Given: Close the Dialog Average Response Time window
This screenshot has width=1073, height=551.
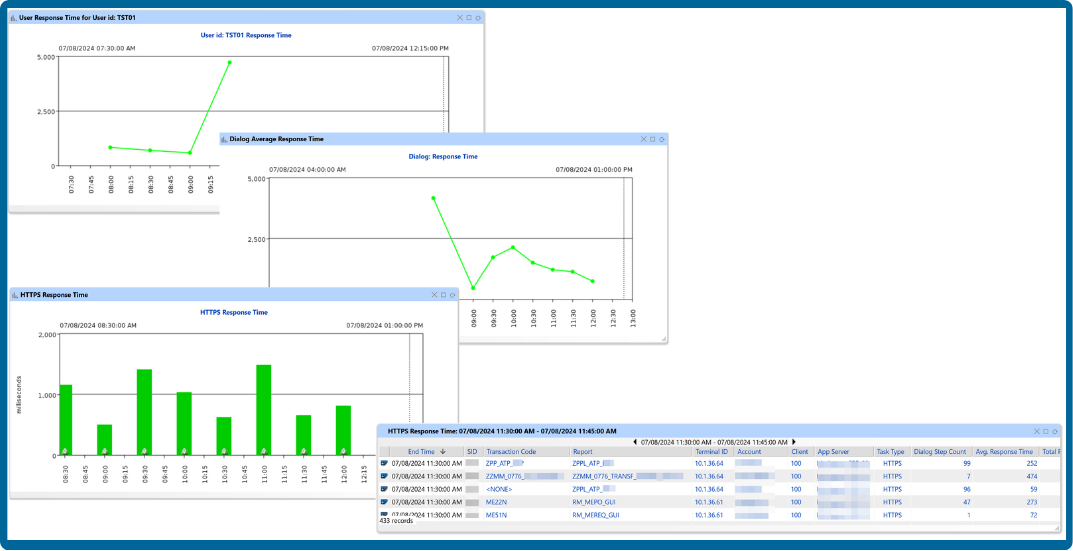Looking at the screenshot, I should coord(644,139).
